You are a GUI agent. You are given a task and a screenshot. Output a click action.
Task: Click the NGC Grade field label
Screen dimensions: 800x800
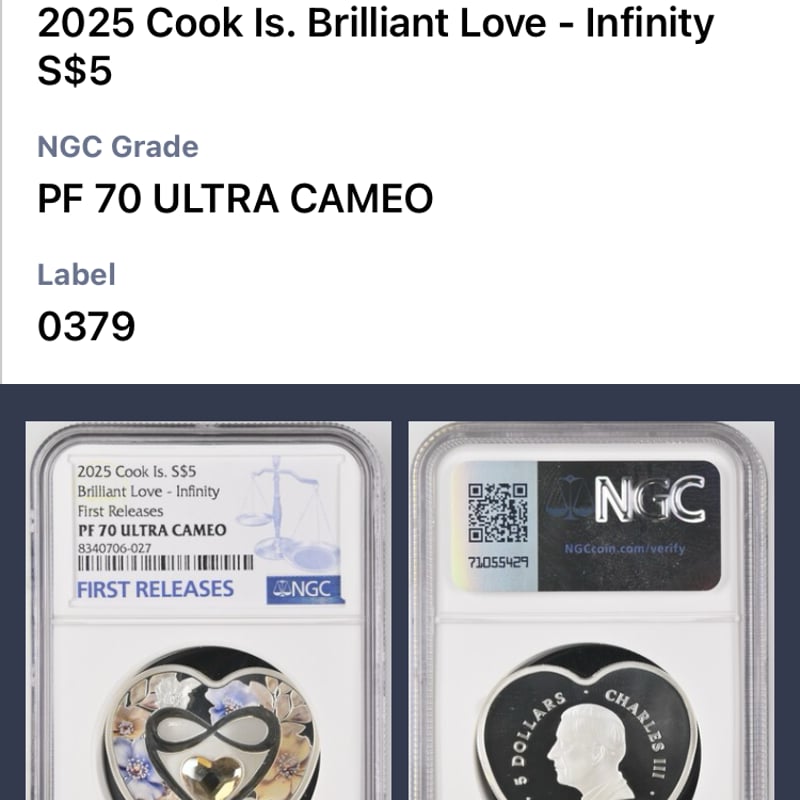(118, 146)
